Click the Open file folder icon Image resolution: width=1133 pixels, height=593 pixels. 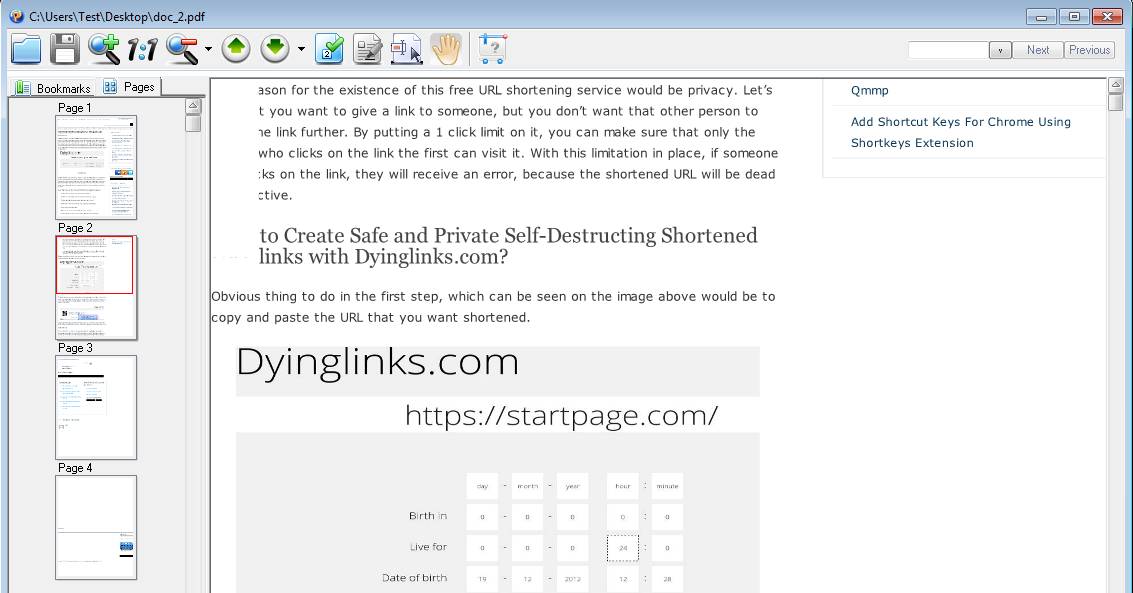coord(26,48)
